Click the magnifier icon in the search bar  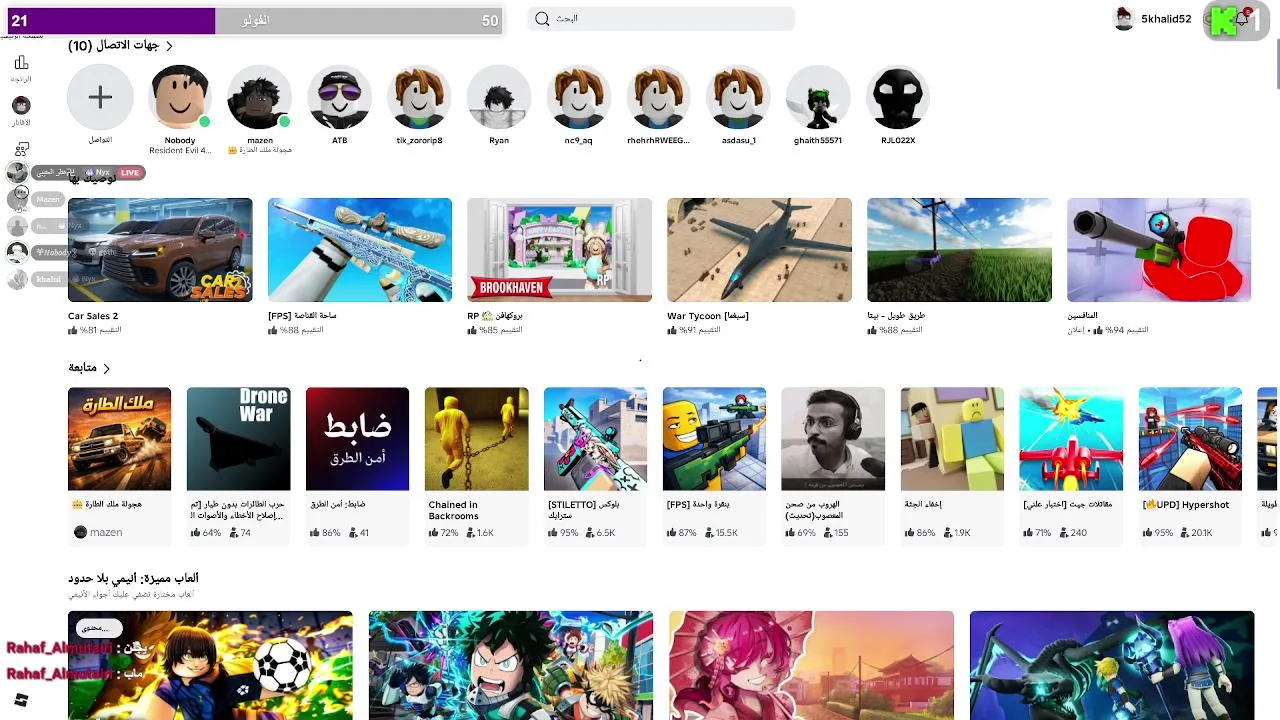coord(542,19)
